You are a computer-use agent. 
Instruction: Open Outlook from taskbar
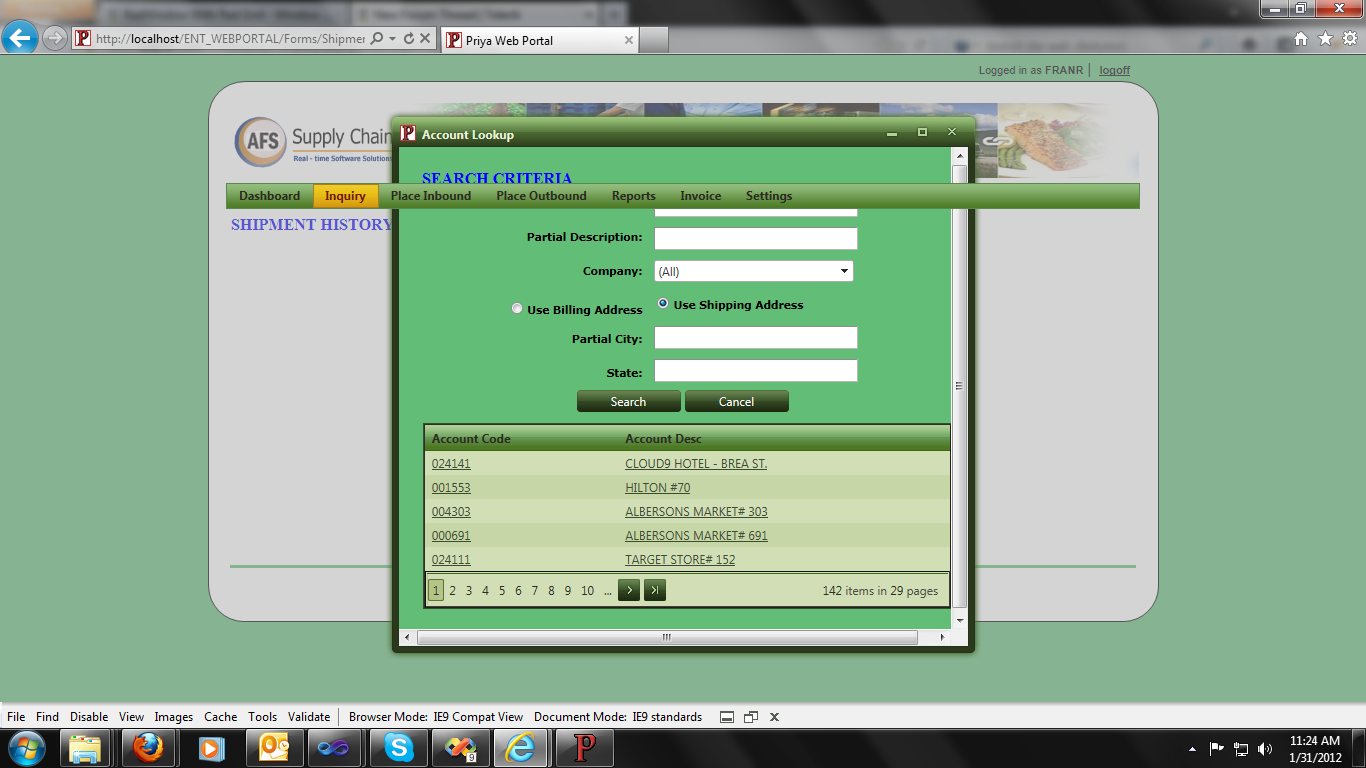(x=272, y=748)
